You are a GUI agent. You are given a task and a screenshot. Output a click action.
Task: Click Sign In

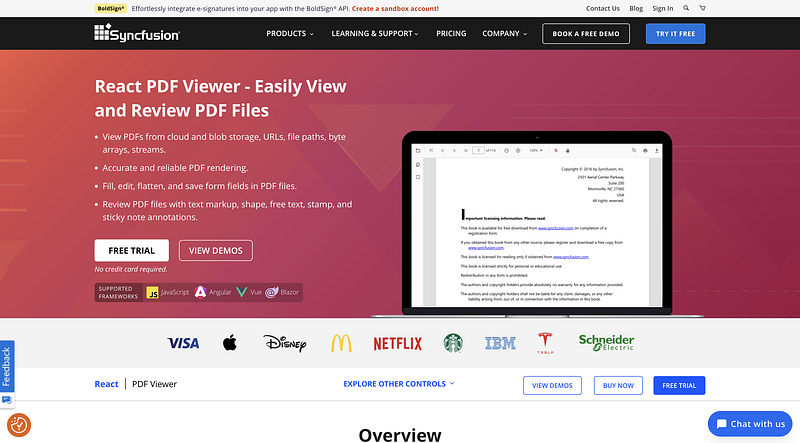tap(662, 9)
